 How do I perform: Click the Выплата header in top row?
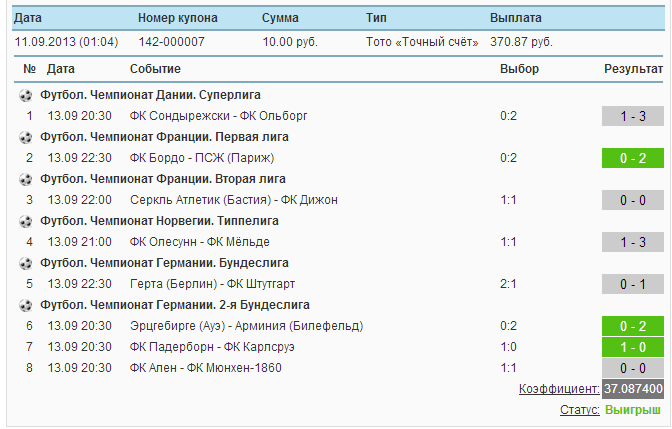coord(516,18)
